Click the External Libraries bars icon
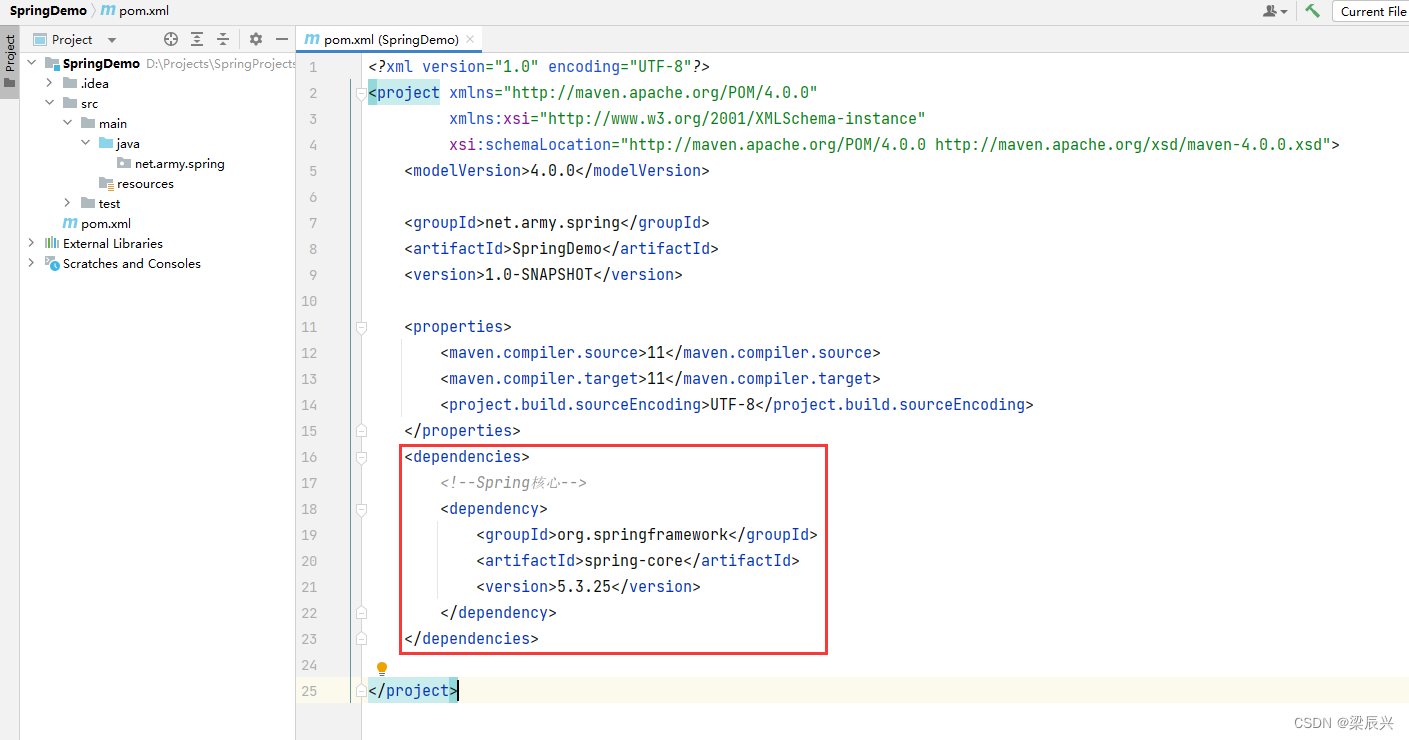 coord(52,243)
